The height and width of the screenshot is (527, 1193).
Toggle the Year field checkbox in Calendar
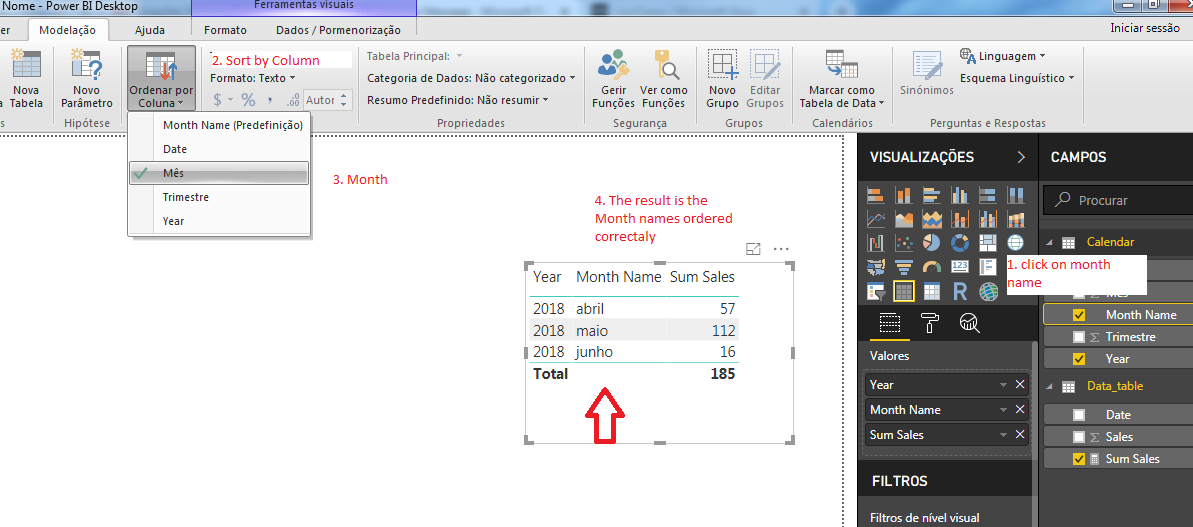[1079, 359]
